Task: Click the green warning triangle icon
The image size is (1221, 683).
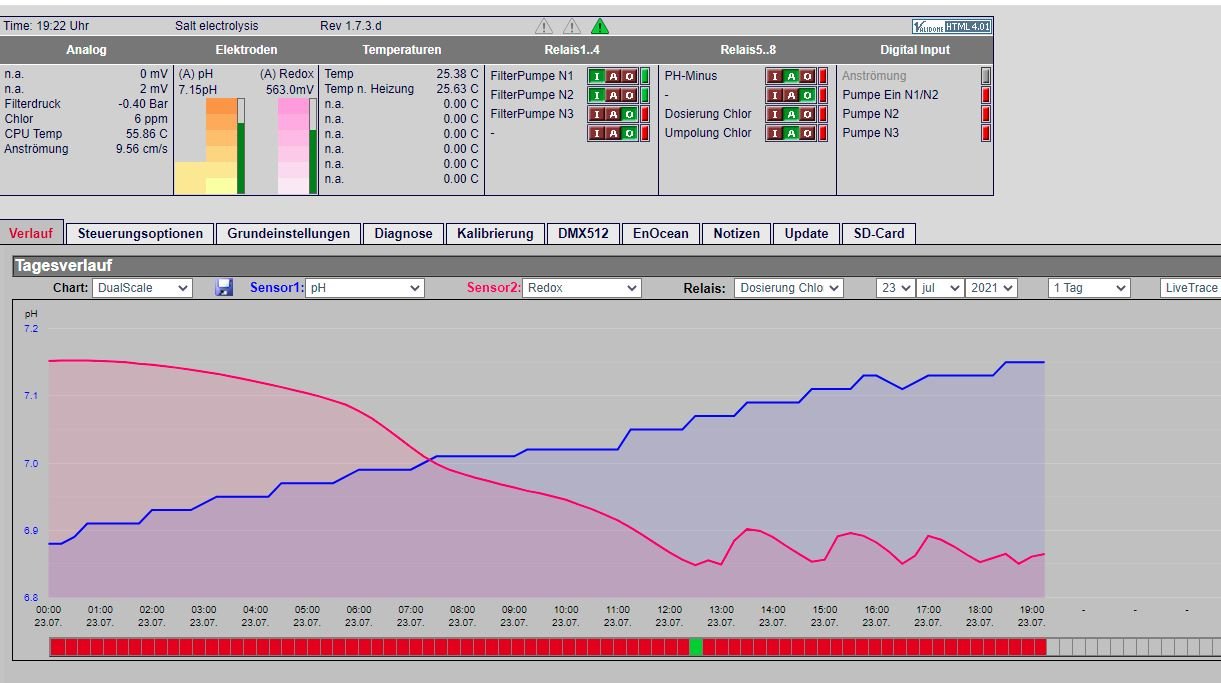Action: [599, 26]
